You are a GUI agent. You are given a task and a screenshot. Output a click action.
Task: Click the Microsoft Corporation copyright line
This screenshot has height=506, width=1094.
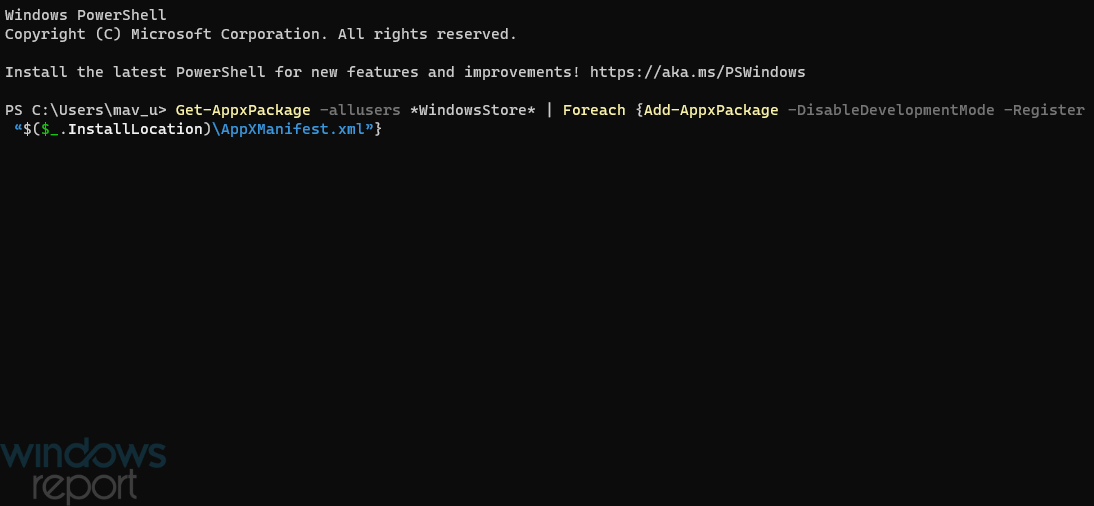pos(261,34)
